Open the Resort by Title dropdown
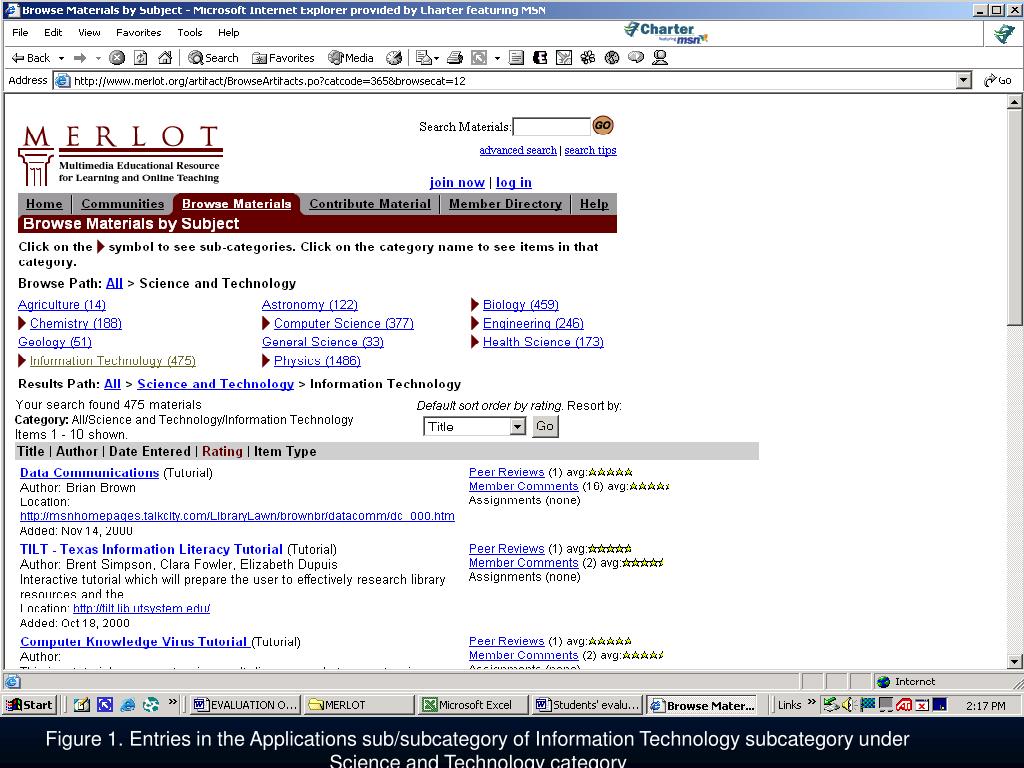 (x=474, y=426)
